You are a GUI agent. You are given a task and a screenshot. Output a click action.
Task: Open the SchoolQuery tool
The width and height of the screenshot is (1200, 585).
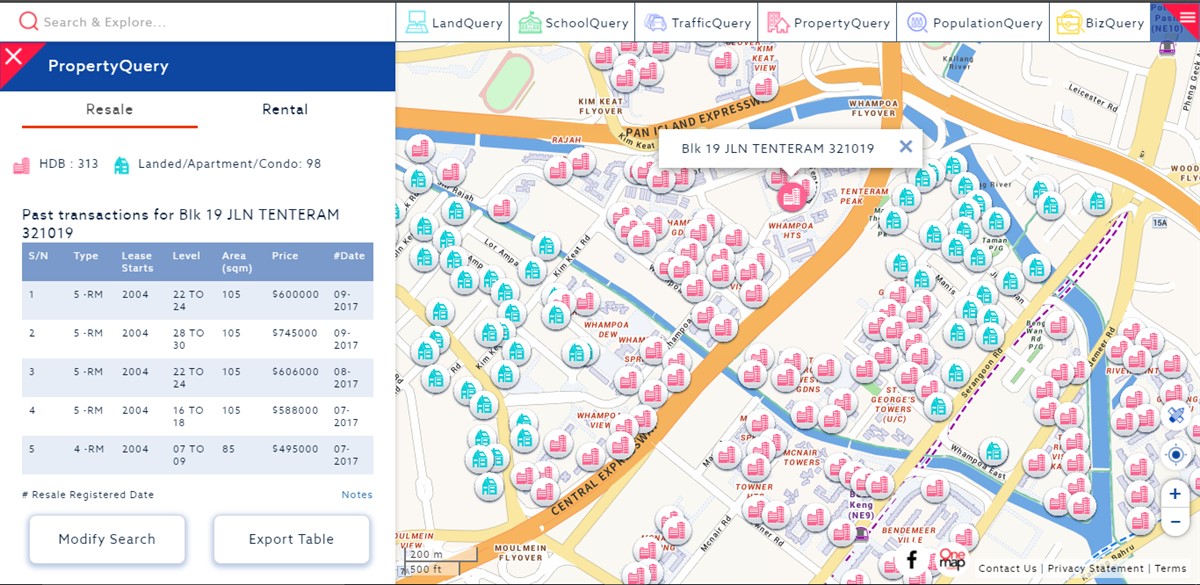(x=573, y=22)
